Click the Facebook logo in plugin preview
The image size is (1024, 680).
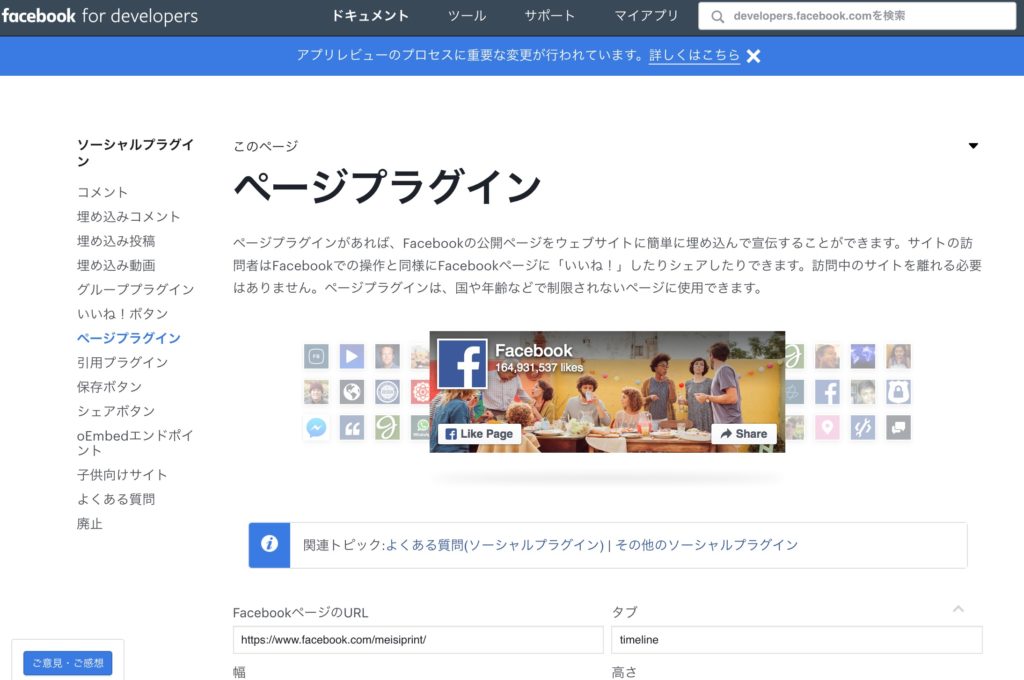(462, 364)
